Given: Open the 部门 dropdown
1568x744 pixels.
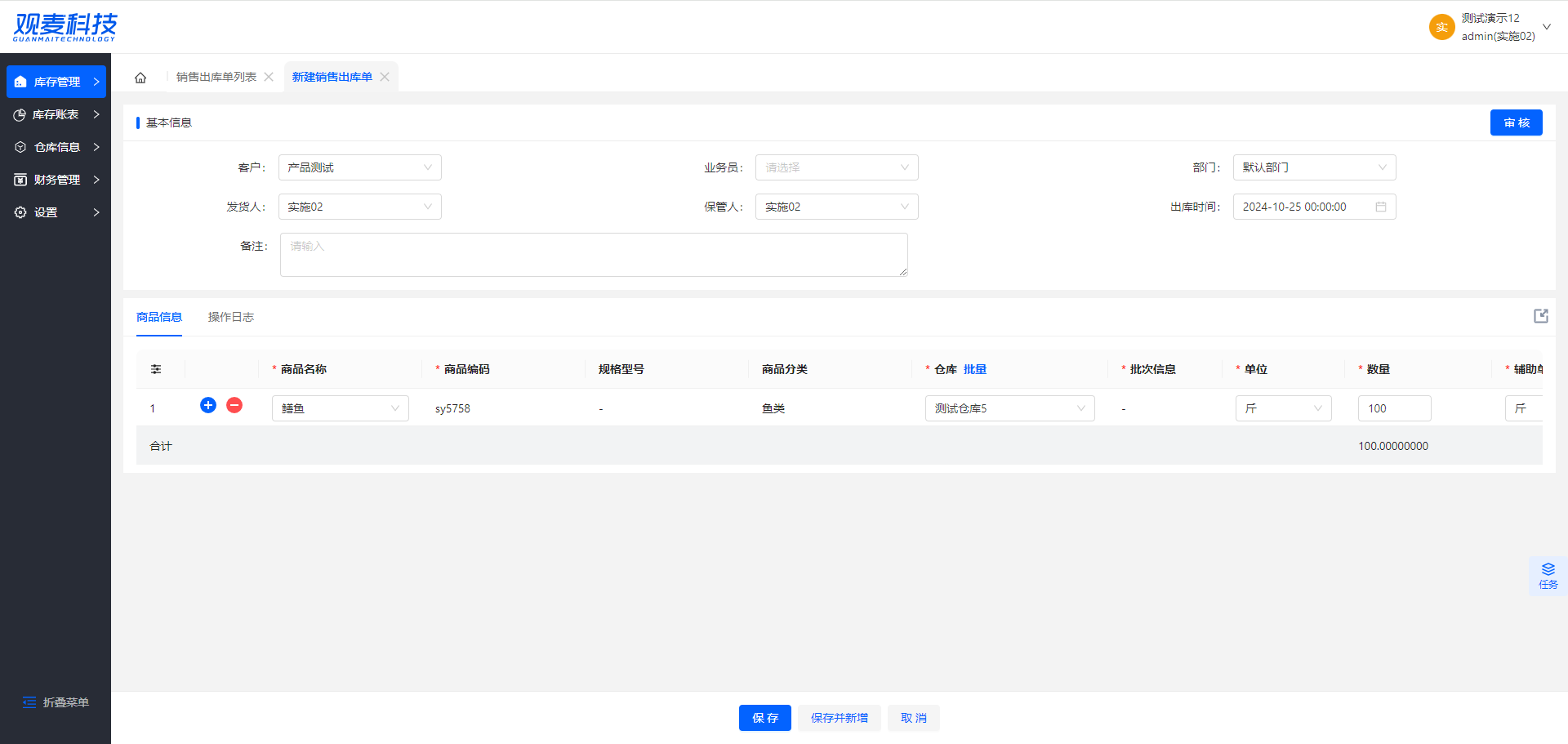Looking at the screenshot, I should 1315,167.
